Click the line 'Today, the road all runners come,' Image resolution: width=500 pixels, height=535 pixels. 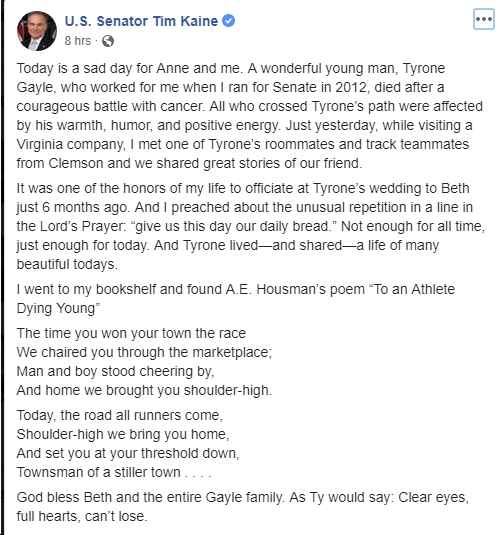click(119, 416)
